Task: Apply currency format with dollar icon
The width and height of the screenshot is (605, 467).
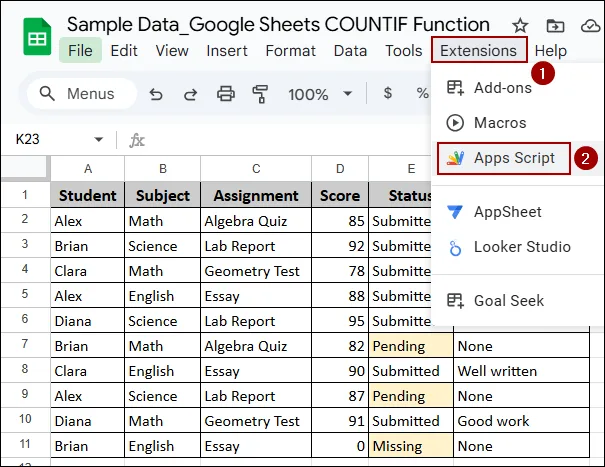Action: pyautogui.click(x=388, y=93)
